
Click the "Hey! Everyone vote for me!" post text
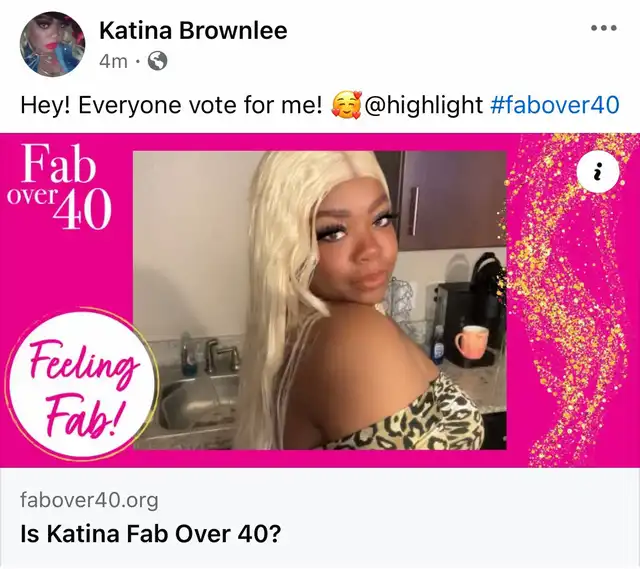click(x=171, y=105)
